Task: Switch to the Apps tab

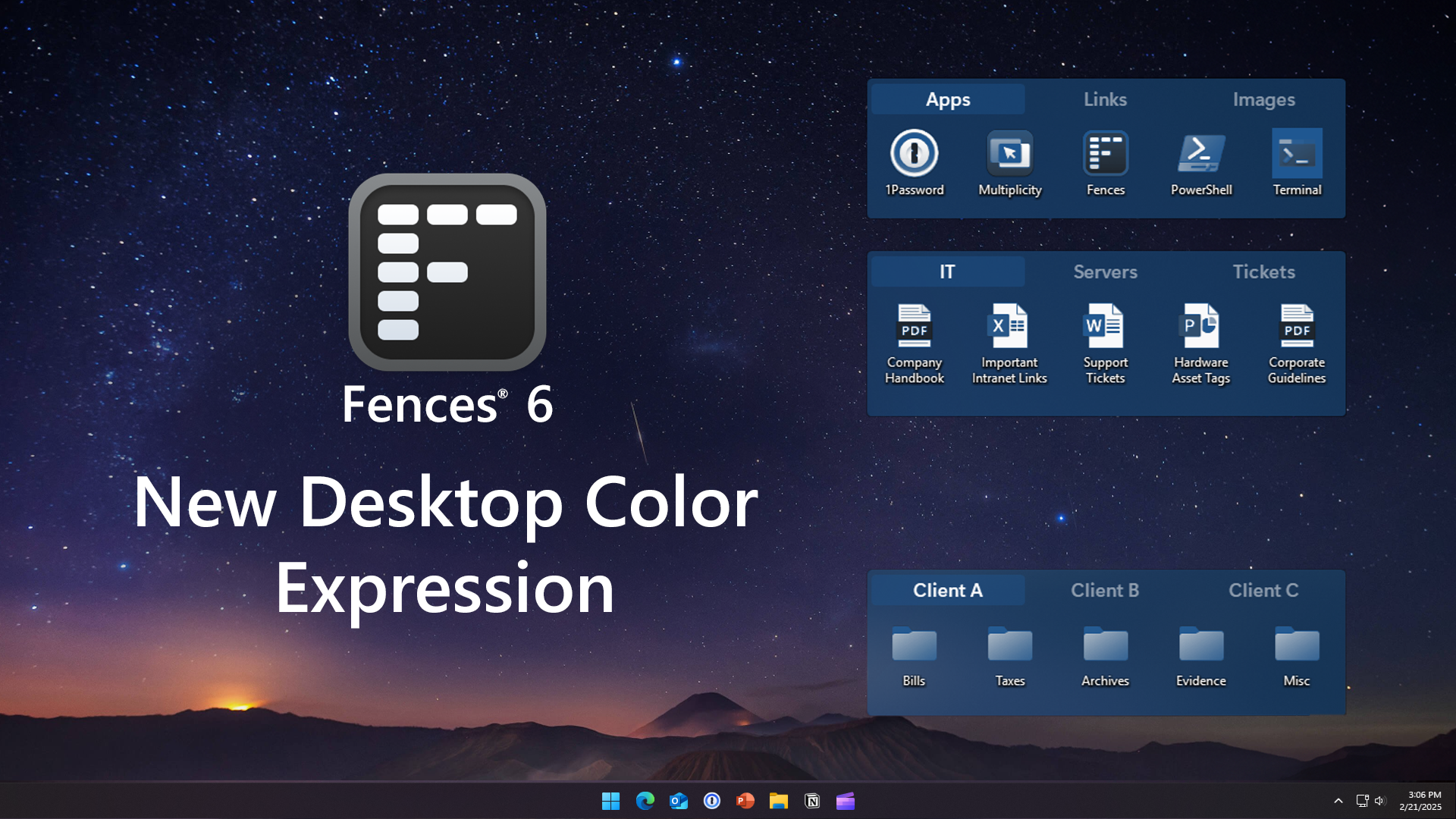Action: point(948,99)
